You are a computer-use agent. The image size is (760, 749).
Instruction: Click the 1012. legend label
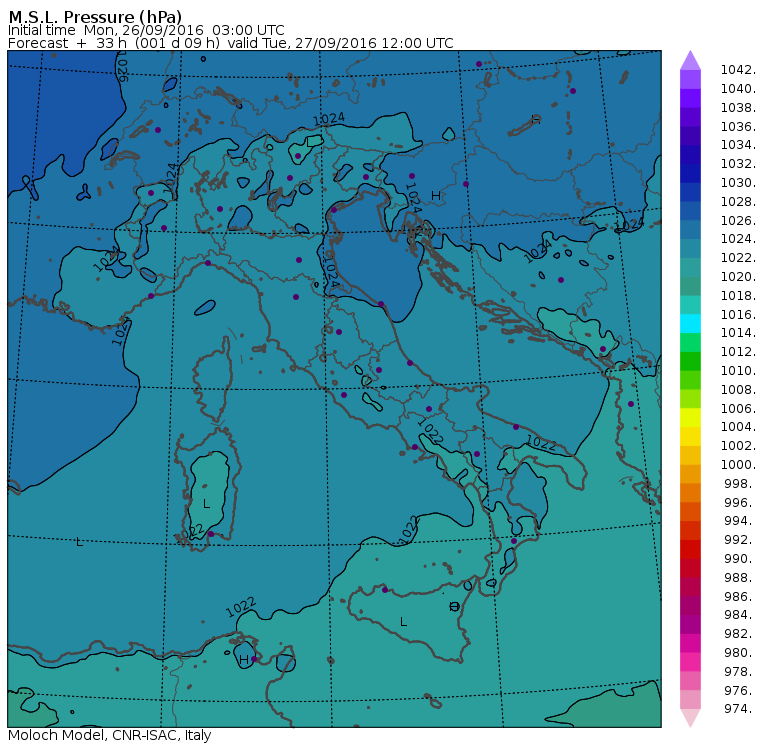738,352
